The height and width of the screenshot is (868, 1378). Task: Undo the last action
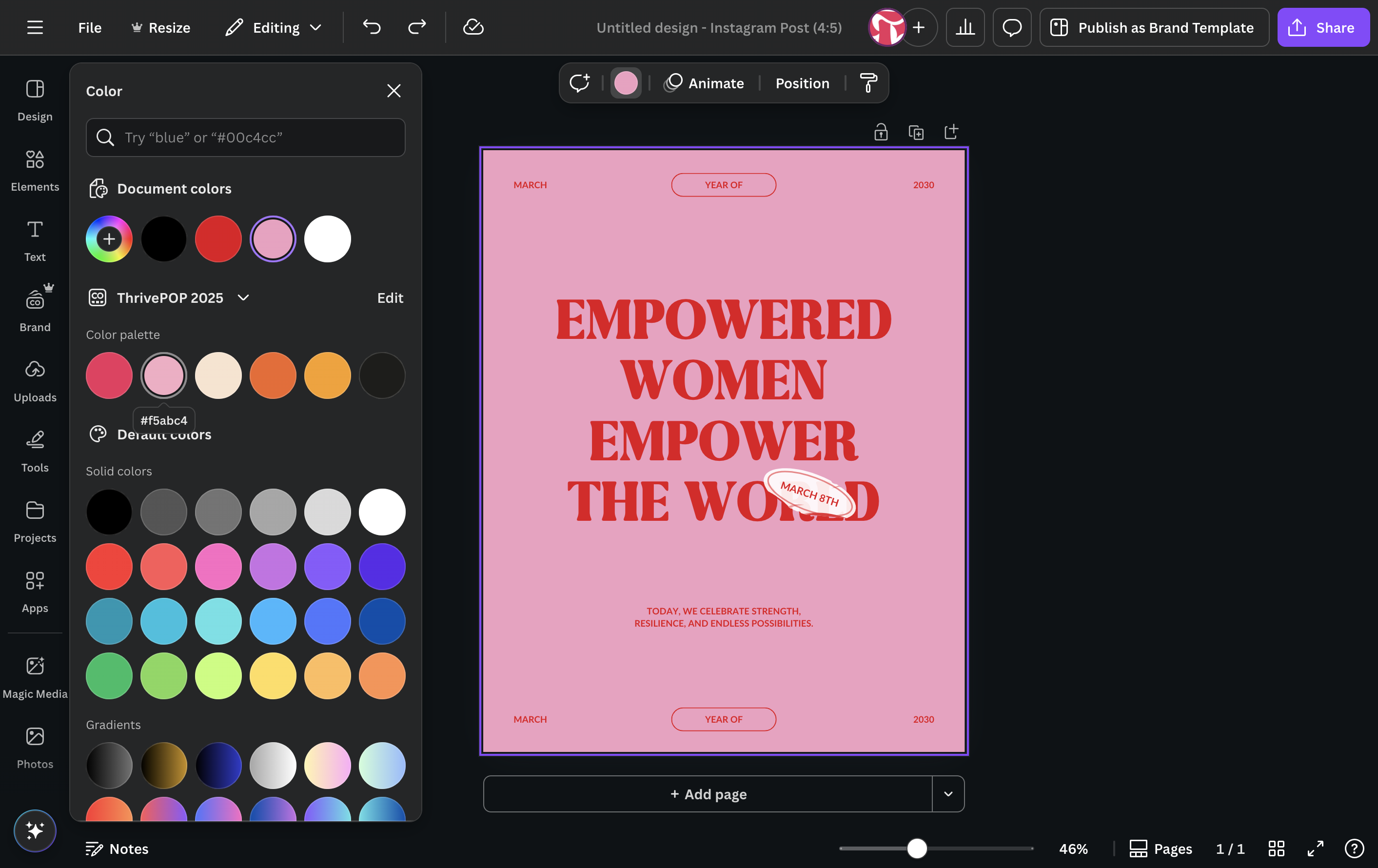pos(372,27)
